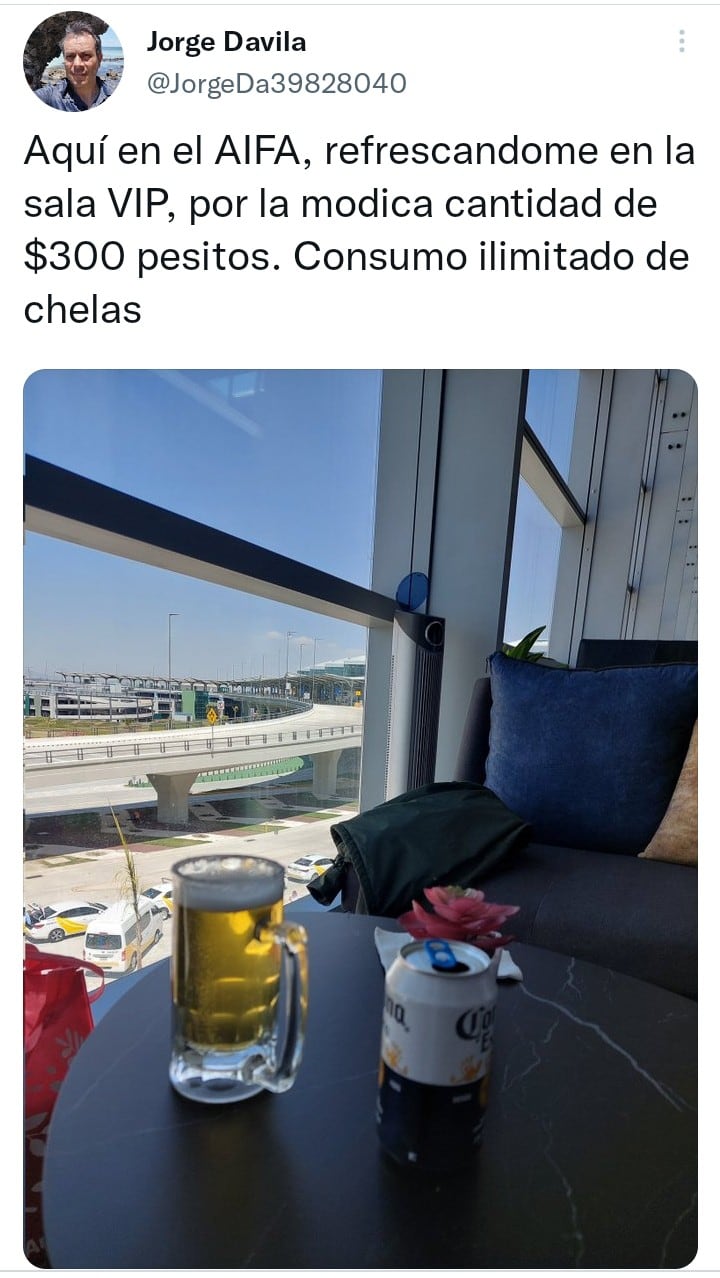Open the @JorgeDa39828040 handle link
720x1278 pixels.
coord(276,83)
